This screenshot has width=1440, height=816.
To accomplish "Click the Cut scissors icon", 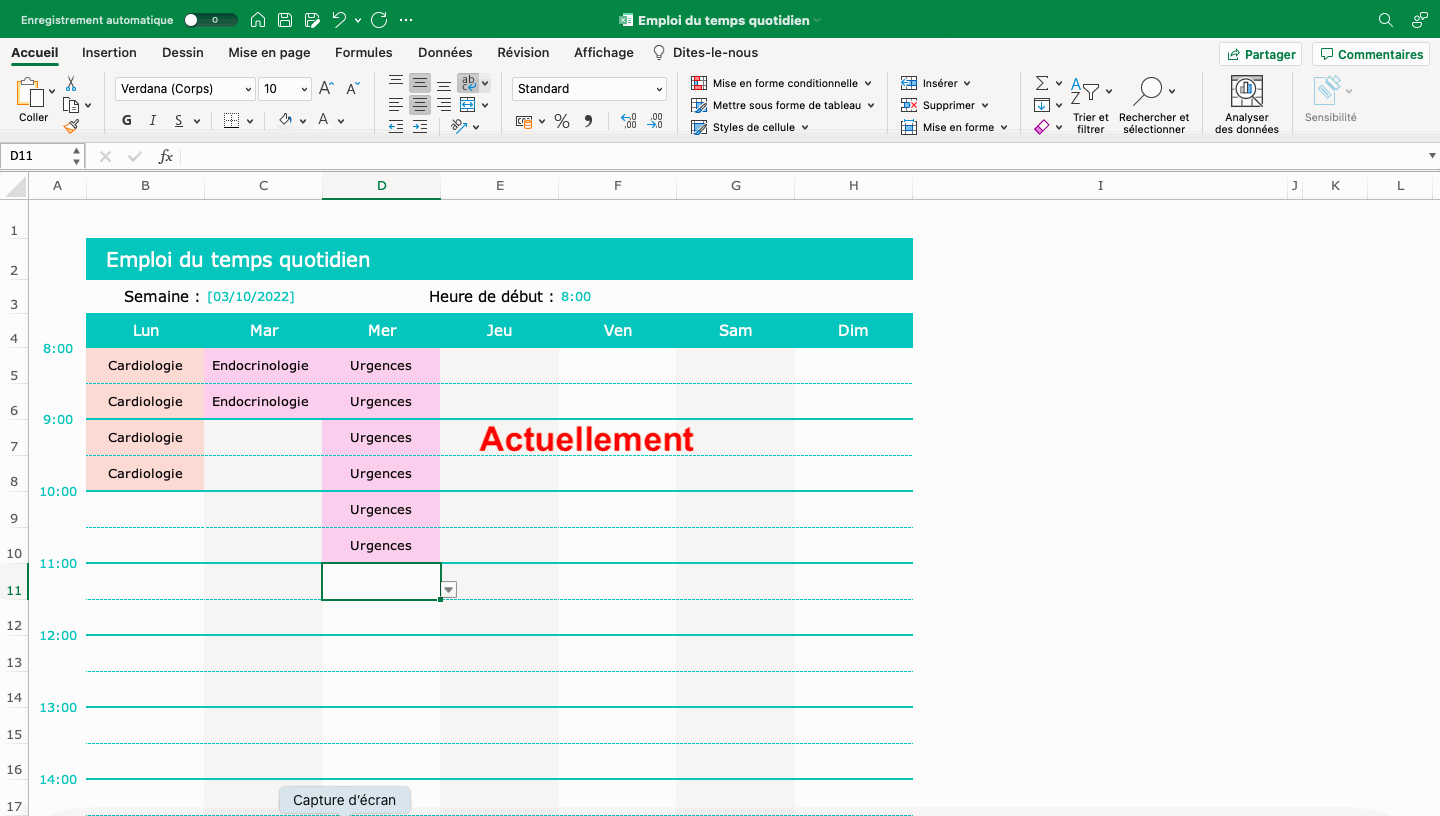I will pyautogui.click(x=71, y=84).
